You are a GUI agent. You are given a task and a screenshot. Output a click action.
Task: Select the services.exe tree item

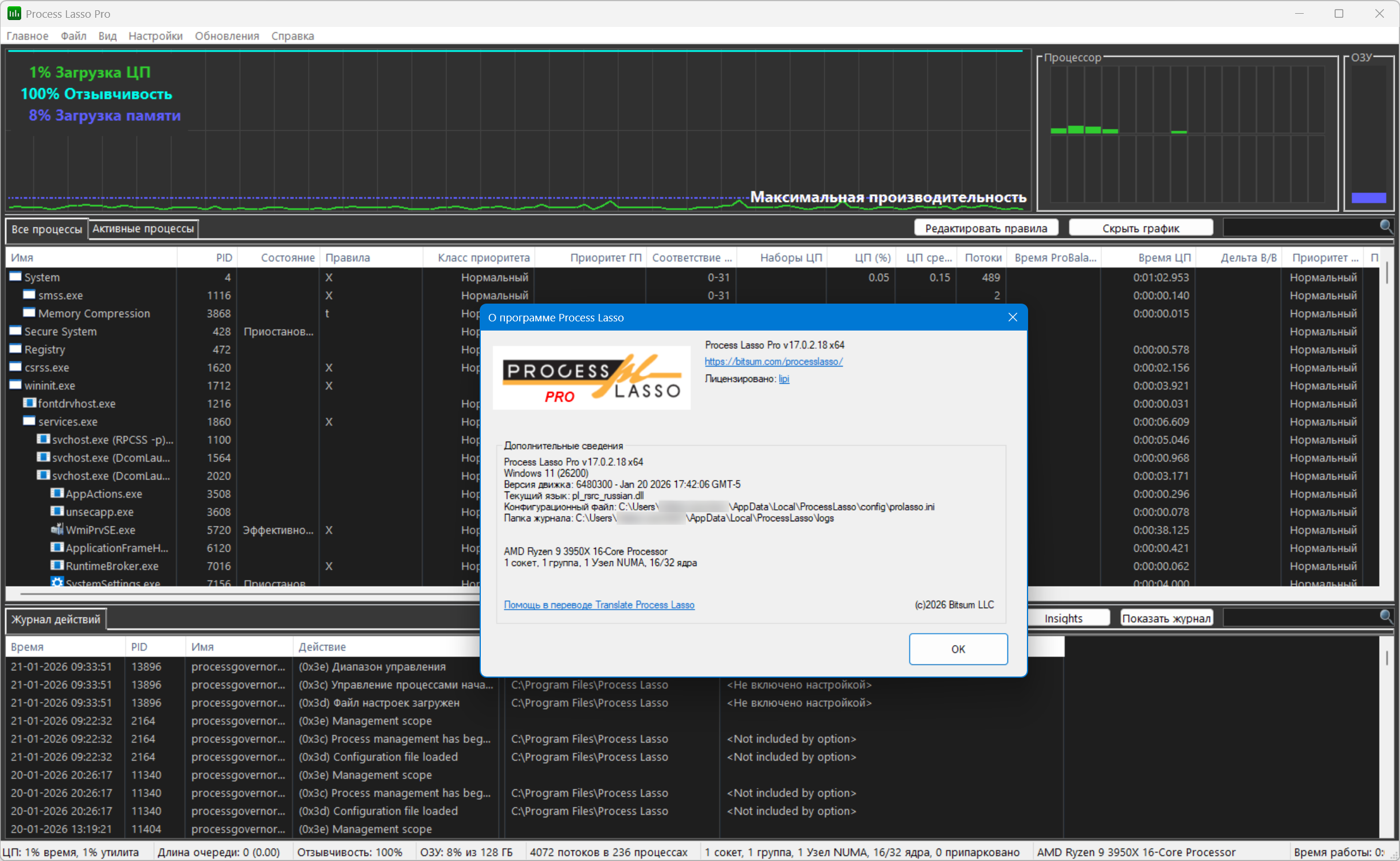point(68,422)
